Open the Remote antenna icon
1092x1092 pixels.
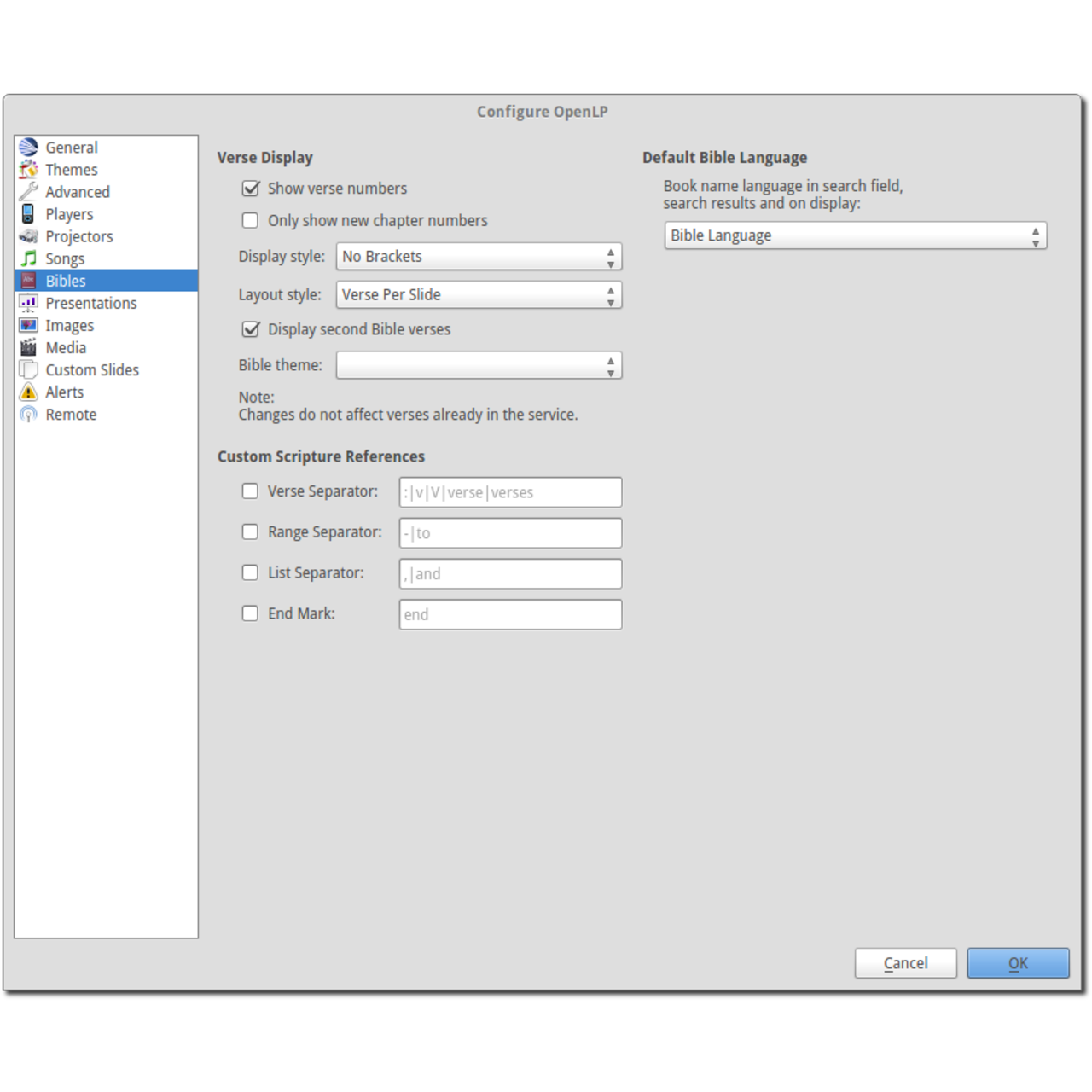pyautogui.click(x=29, y=415)
